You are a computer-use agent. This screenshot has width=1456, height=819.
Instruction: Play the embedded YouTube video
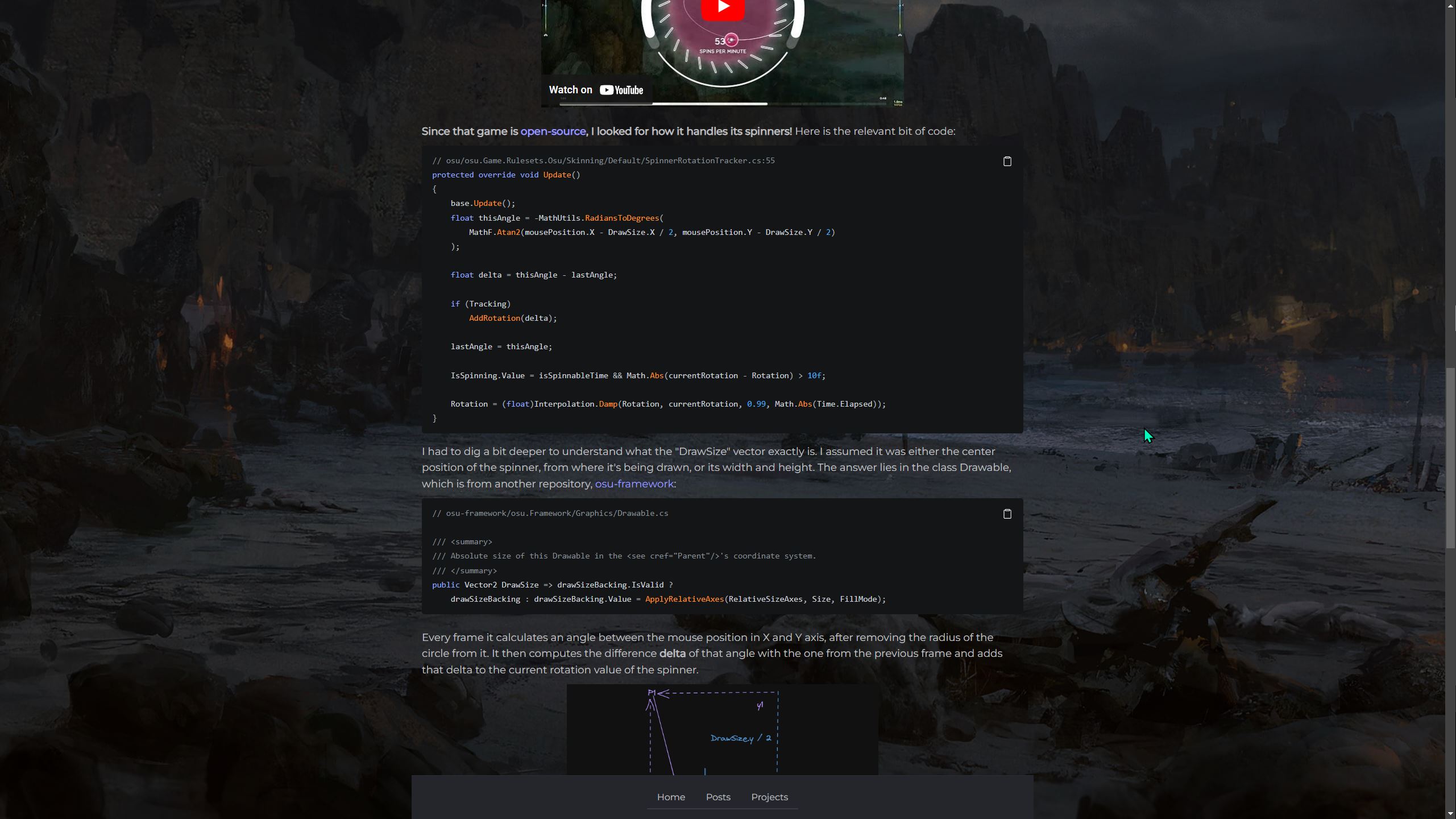723,8
